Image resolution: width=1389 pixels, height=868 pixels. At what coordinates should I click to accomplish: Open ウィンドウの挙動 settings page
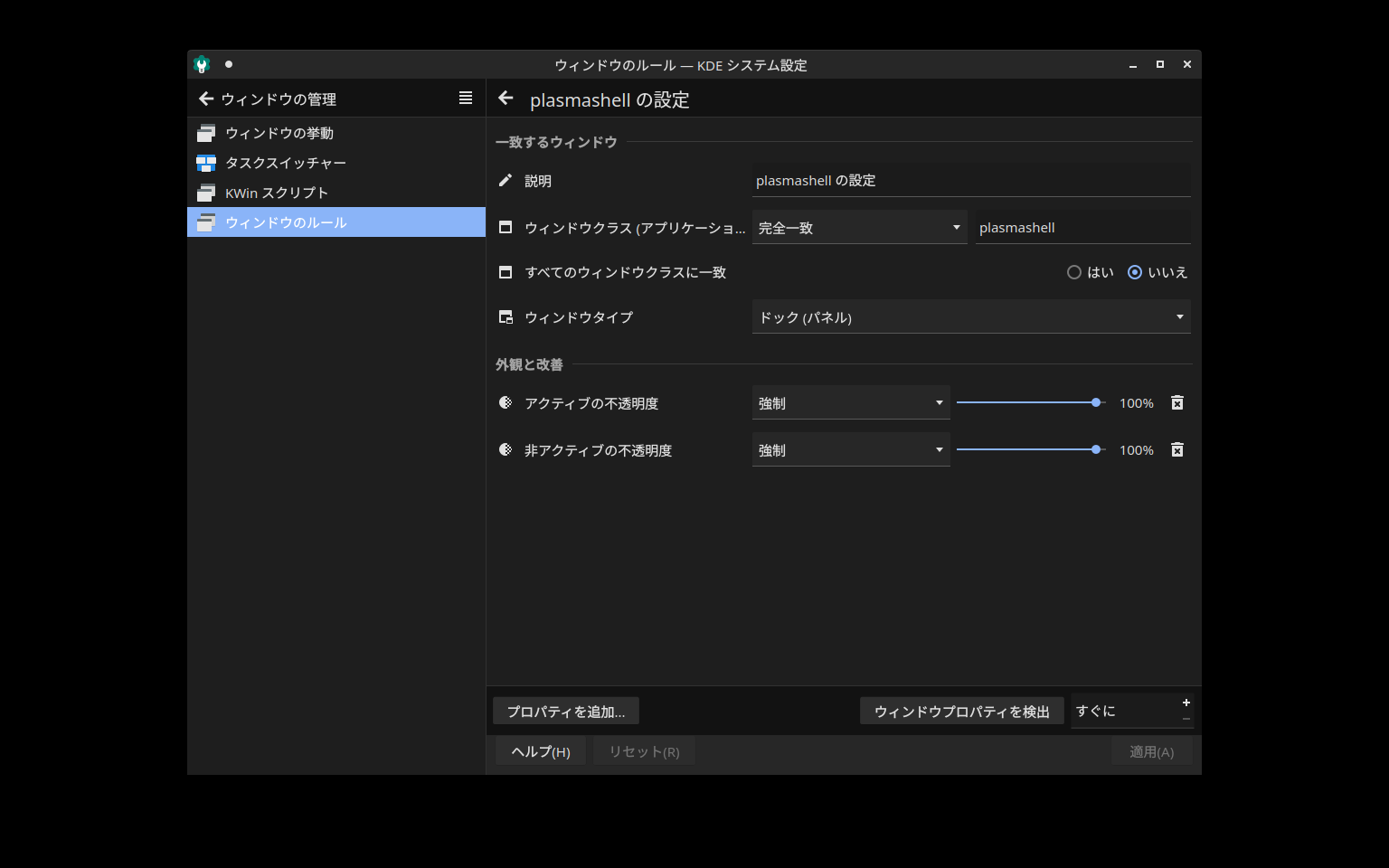[336, 133]
